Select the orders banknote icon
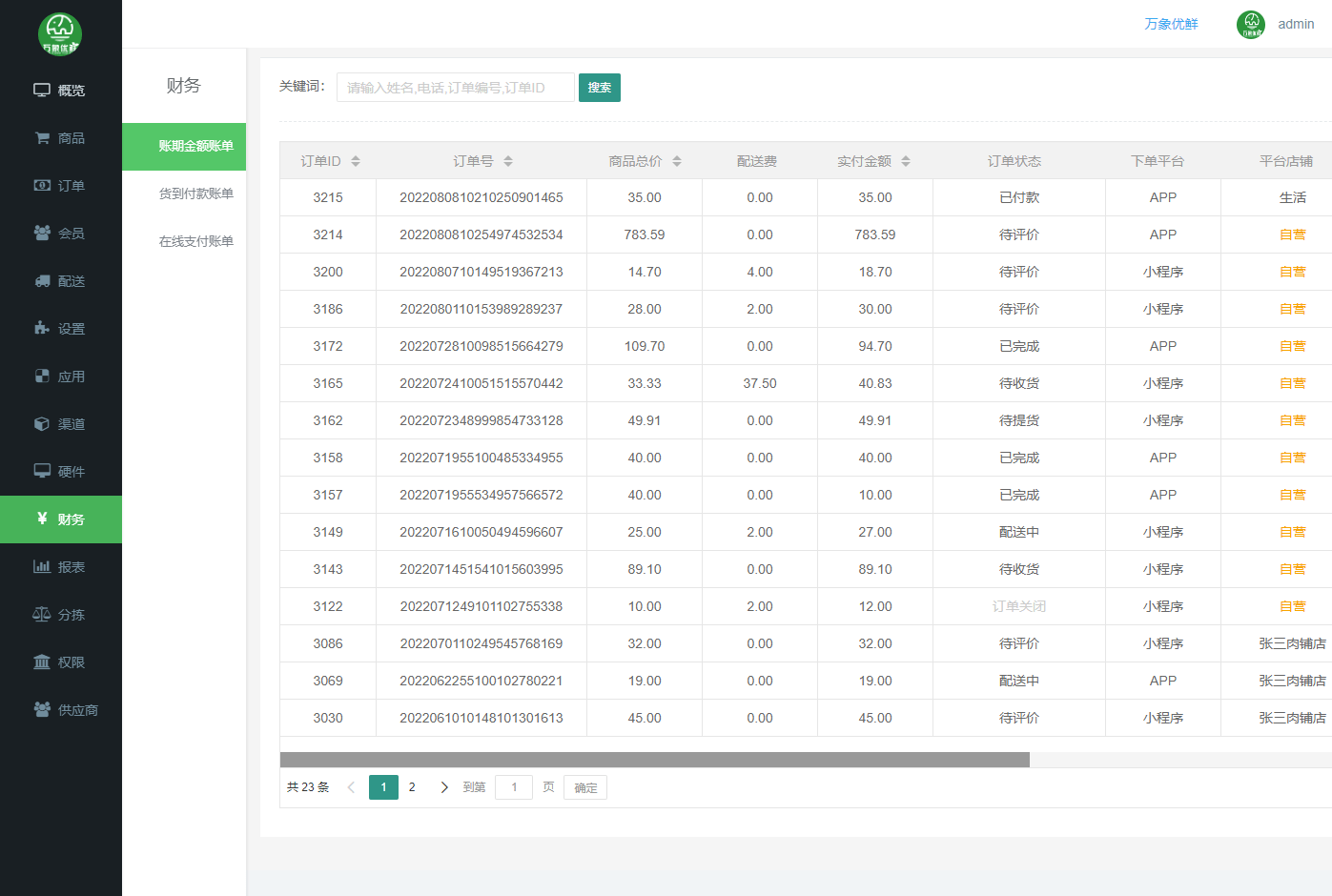This screenshot has height=896, width=1332. (x=42, y=186)
